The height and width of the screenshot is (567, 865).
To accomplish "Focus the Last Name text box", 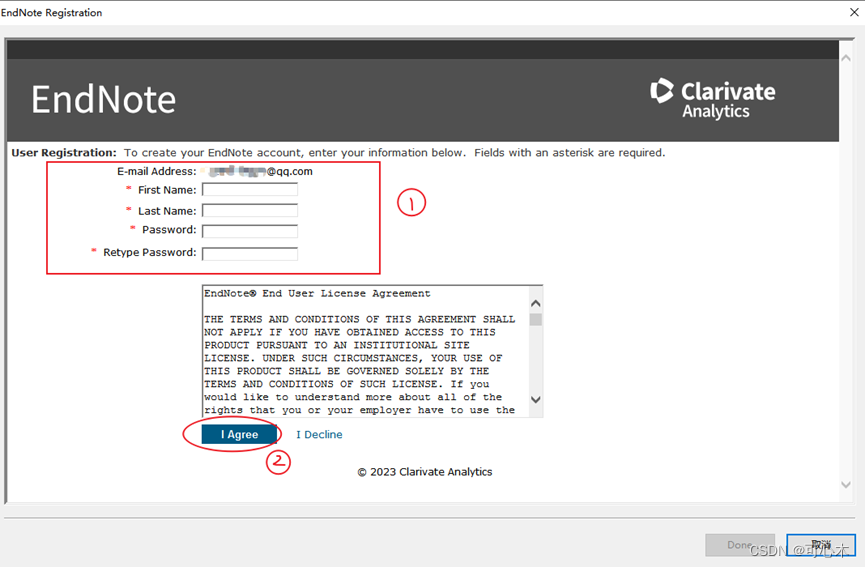I will [x=250, y=211].
